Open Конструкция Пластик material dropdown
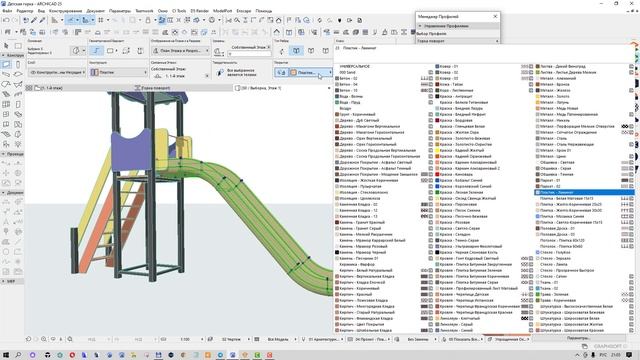640x360 pixels. pyautogui.click(x=119, y=72)
